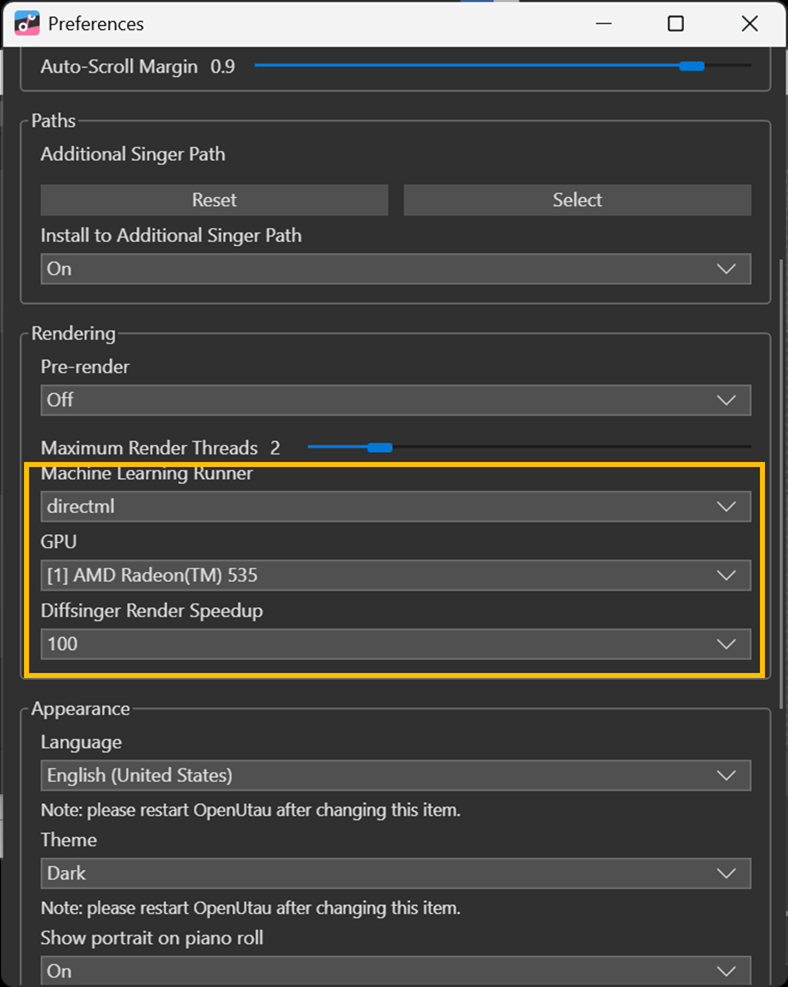Click the Auto-Scroll Margin slider handle
This screenshot has width=788, height=987.
tap(692, 66)
